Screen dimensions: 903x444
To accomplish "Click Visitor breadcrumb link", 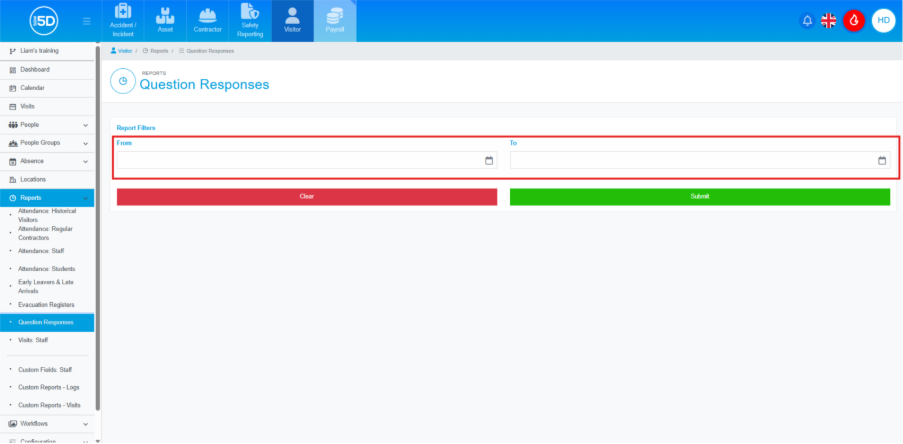I will [122, 51].
